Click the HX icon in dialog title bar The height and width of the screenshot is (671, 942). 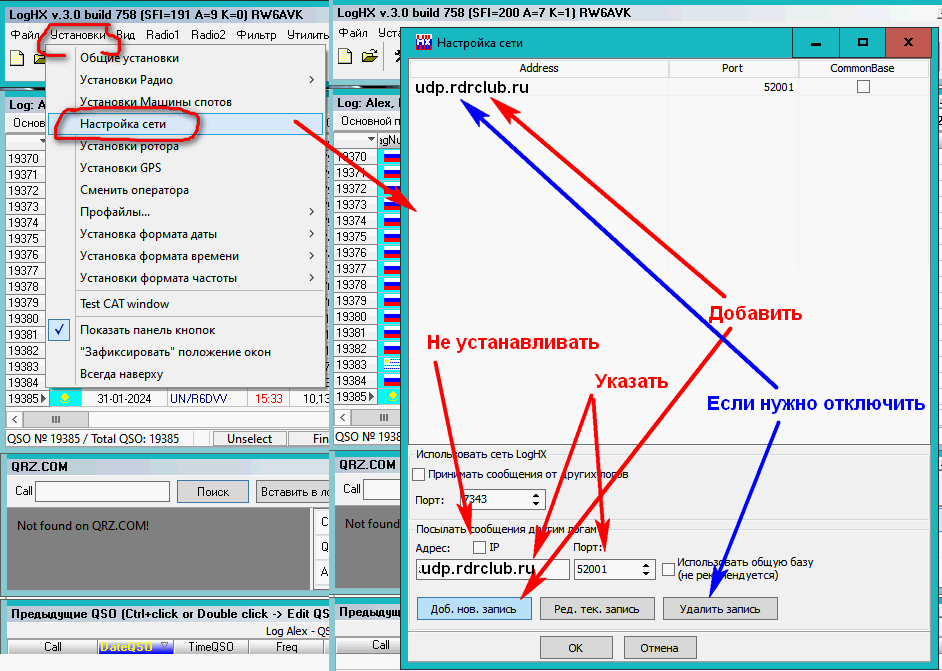pos(423,43)
